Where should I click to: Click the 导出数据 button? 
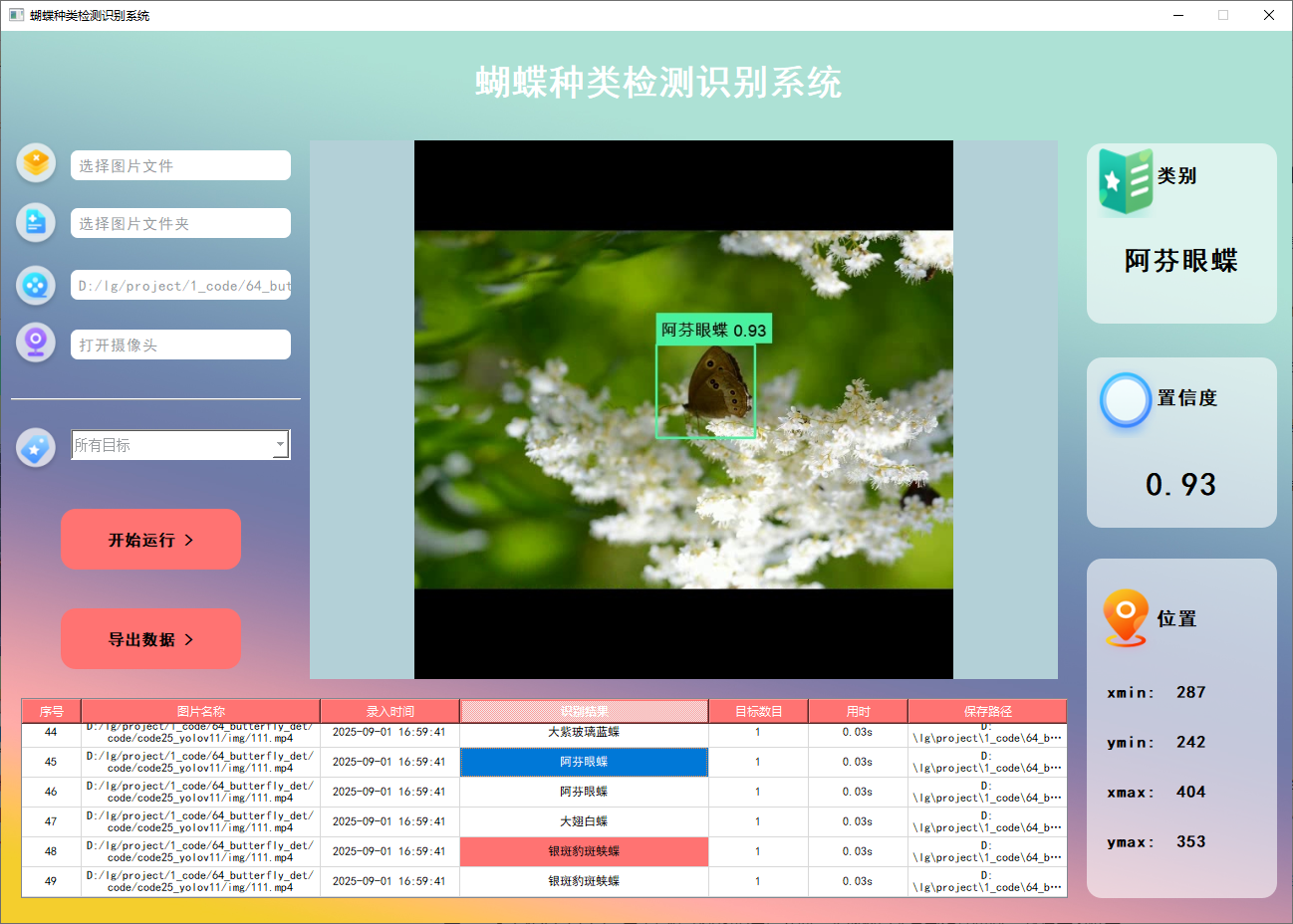pos(150,639)
